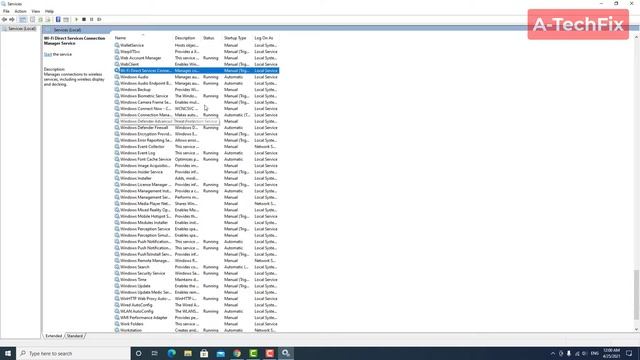Click the Stop Service square icon
This screenshot has width=640, height=360.
84,20
